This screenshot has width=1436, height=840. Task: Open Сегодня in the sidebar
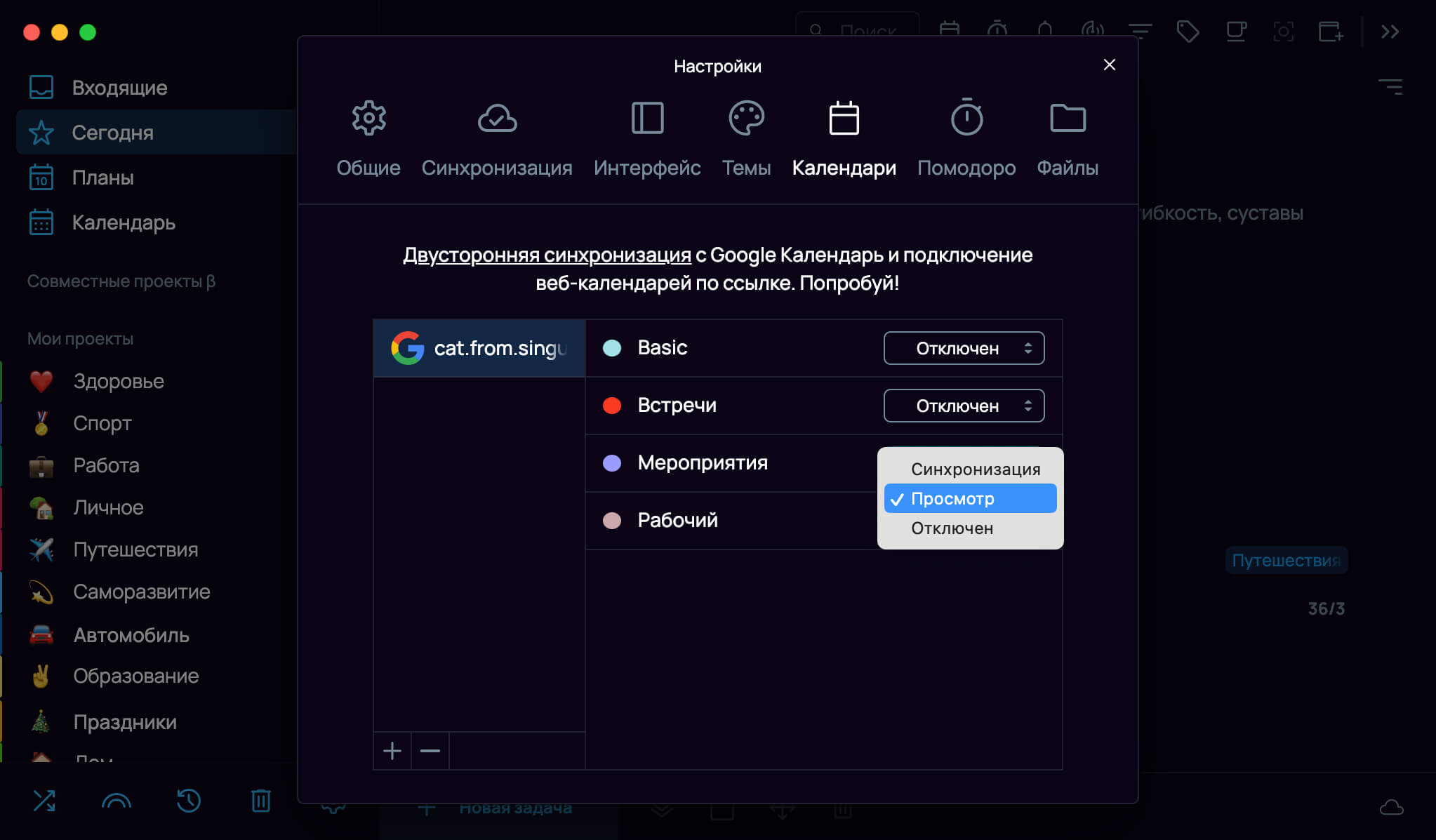(154, 133)
